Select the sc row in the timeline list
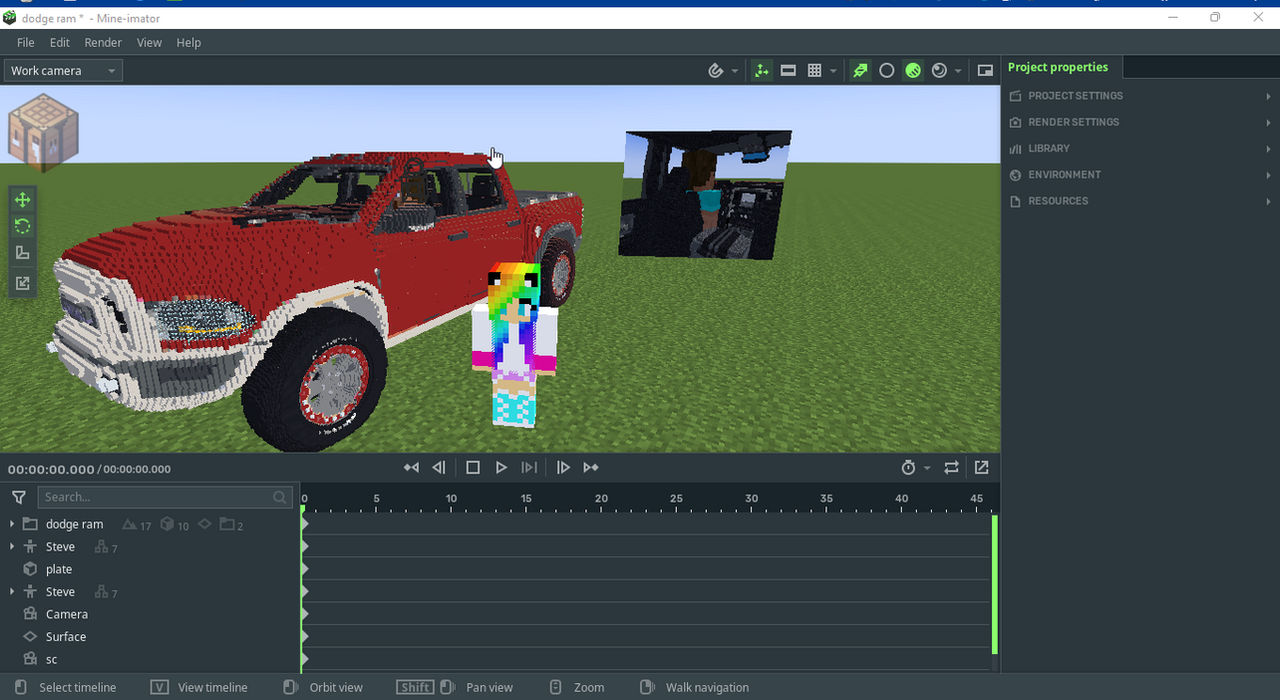 point(150,659)
